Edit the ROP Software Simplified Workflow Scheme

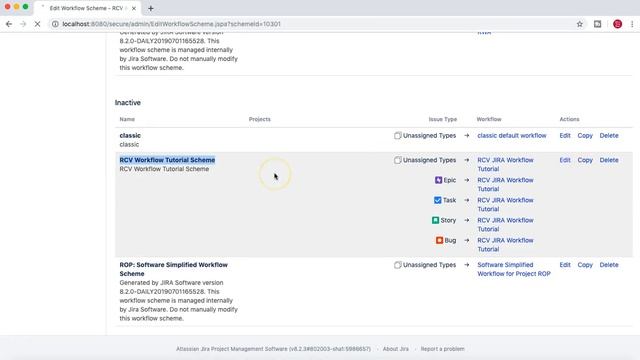565,265
